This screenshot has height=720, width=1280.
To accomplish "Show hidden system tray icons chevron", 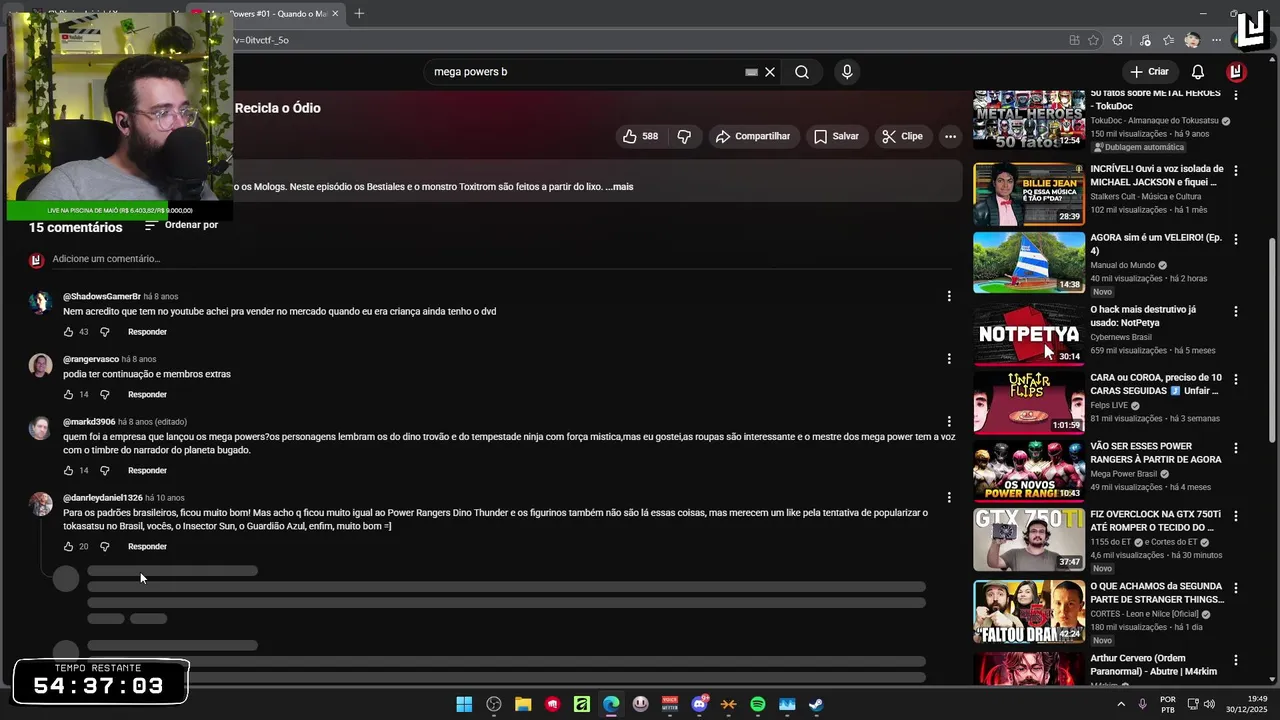I will [1120, 704].
